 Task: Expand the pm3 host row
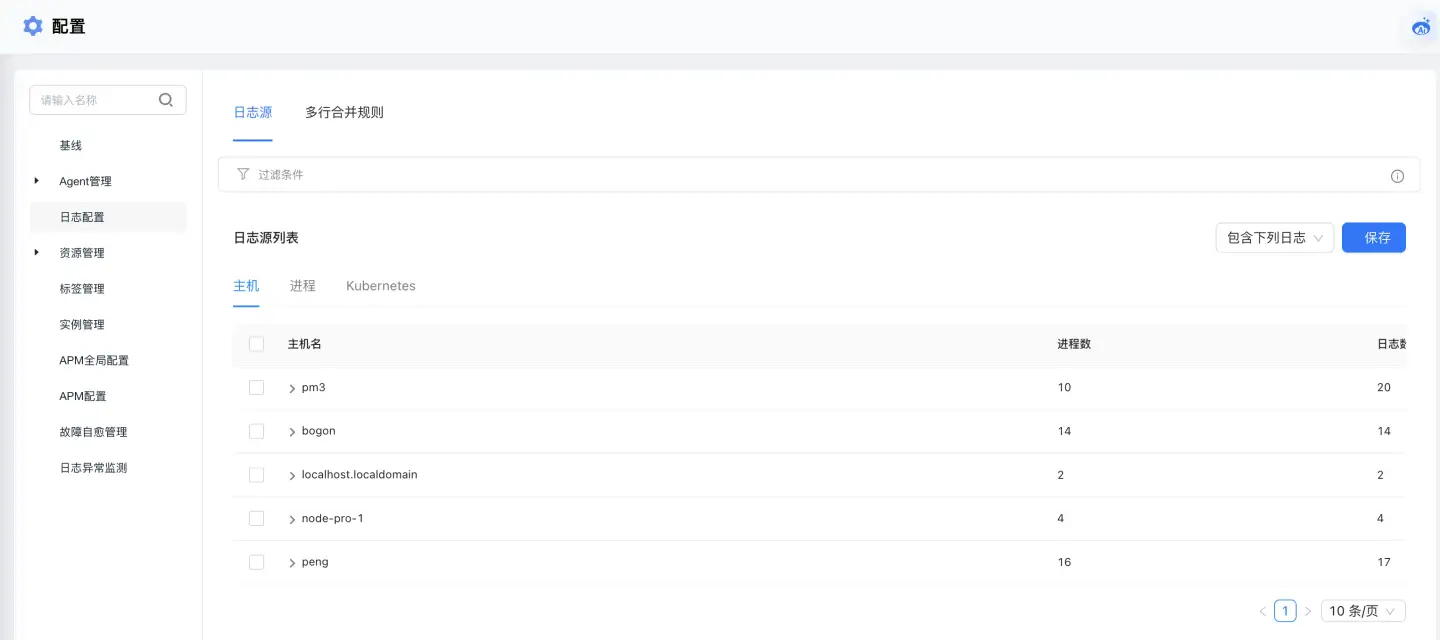[292, 388]
